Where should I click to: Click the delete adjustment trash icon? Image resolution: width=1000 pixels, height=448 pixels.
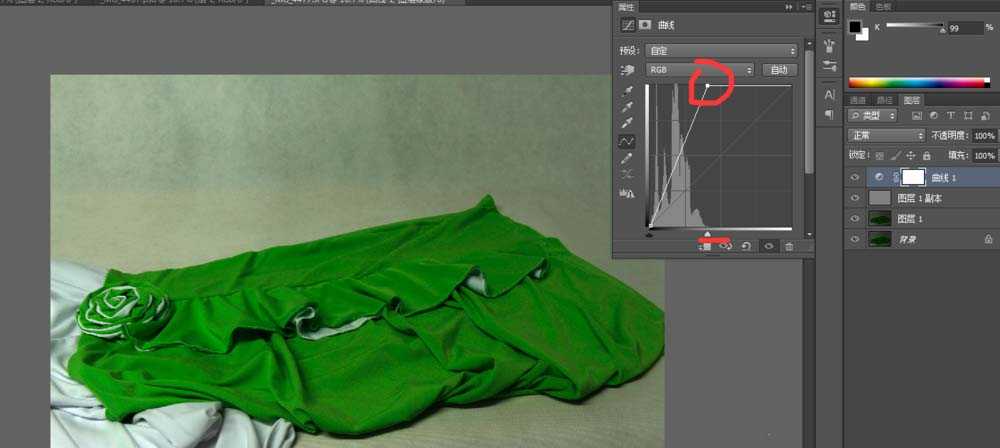[789, 246]
